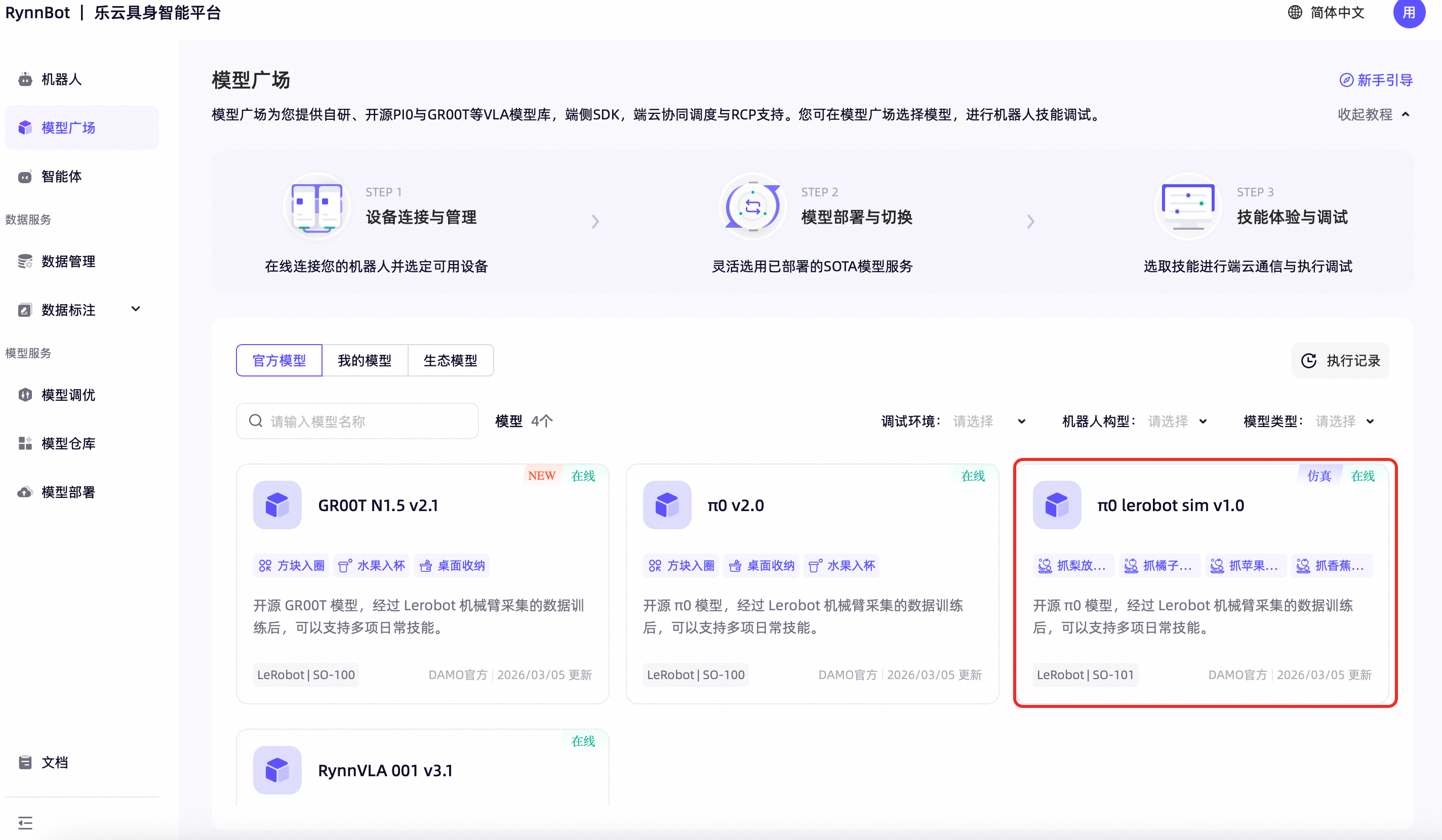This screenshot has height=840, width=1442.
Task: Click the RynnVLA 001 v3.1 cube icon
Action: click(277, 770)
